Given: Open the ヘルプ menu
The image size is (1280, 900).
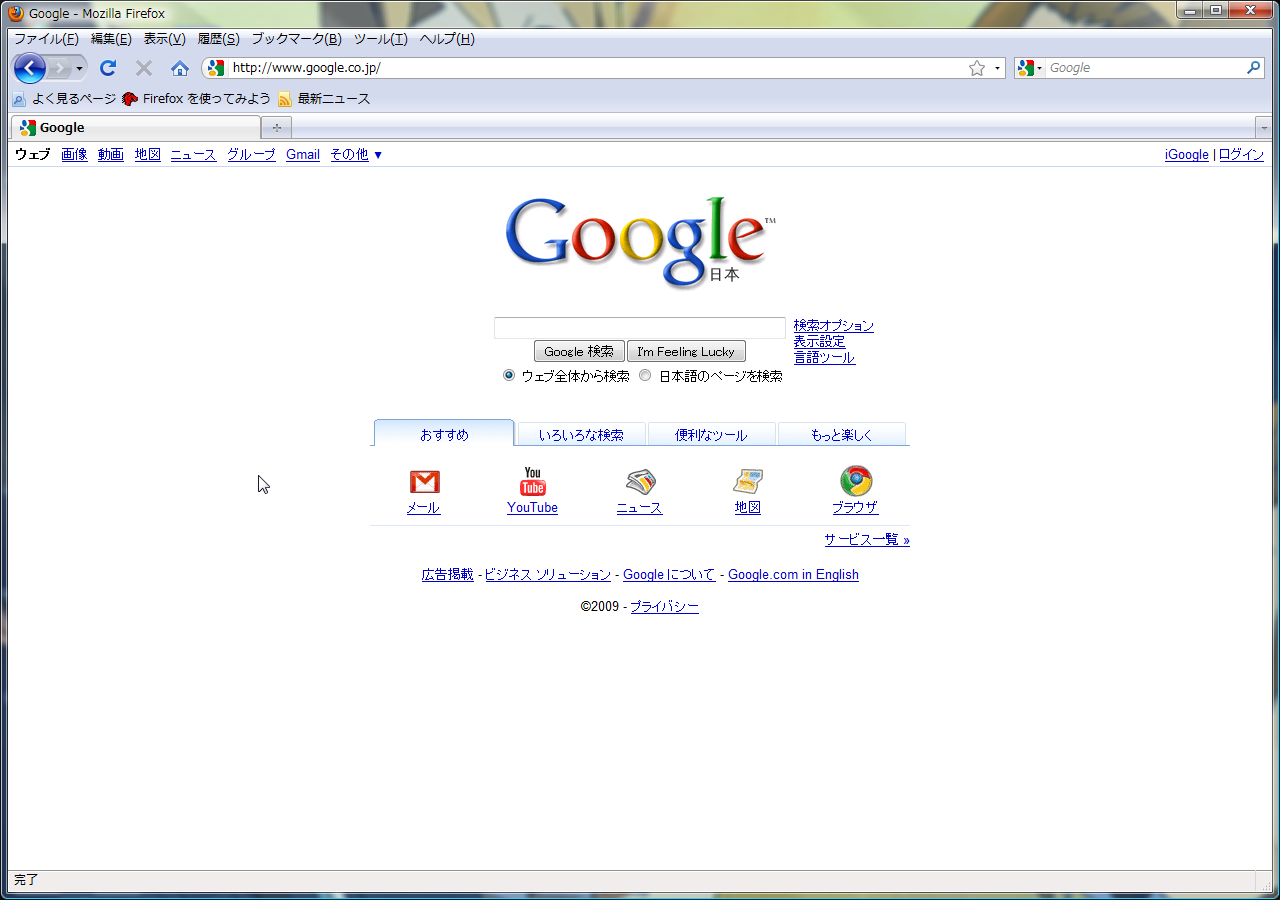Looking at the screenshot, I should [447, 39].
